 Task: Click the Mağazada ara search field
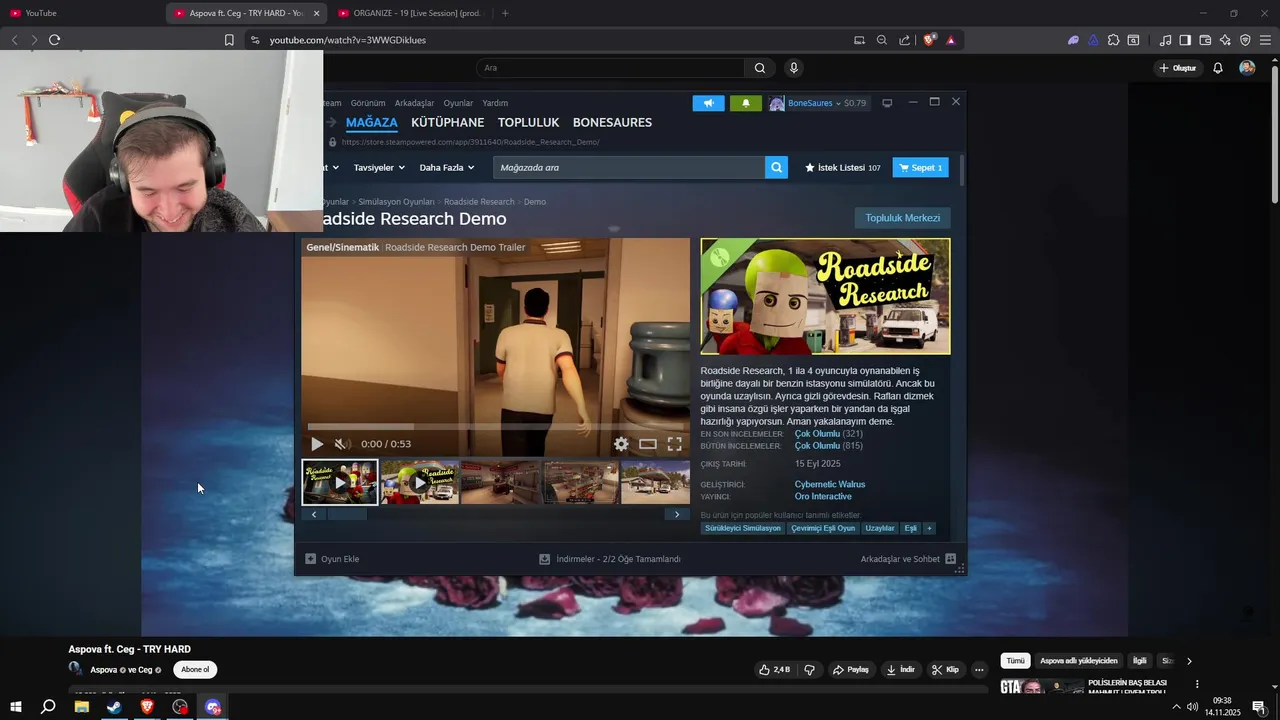pyautogui.click(x=630, y=168)
